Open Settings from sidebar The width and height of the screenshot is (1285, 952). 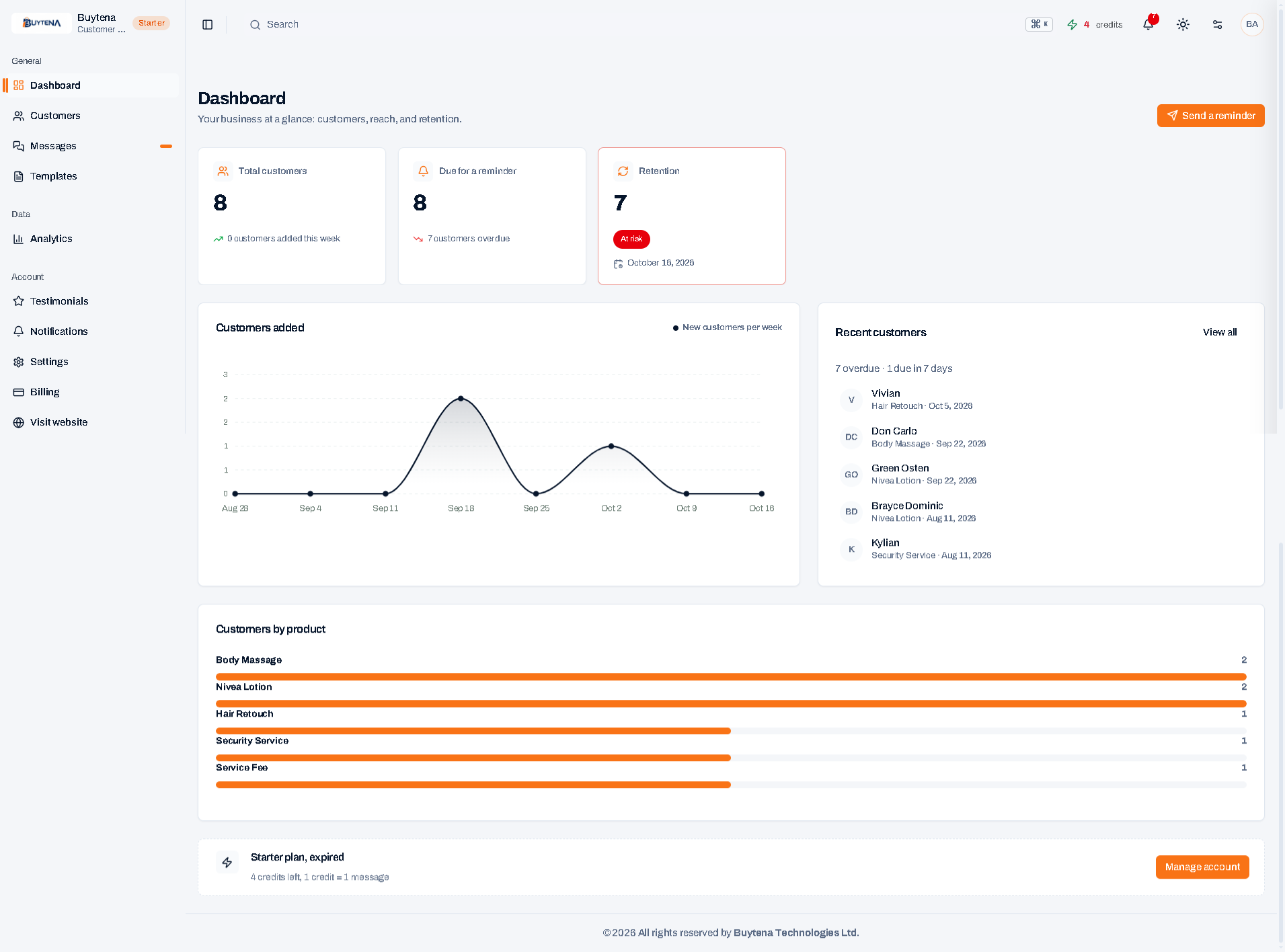(x=91, y=362)
